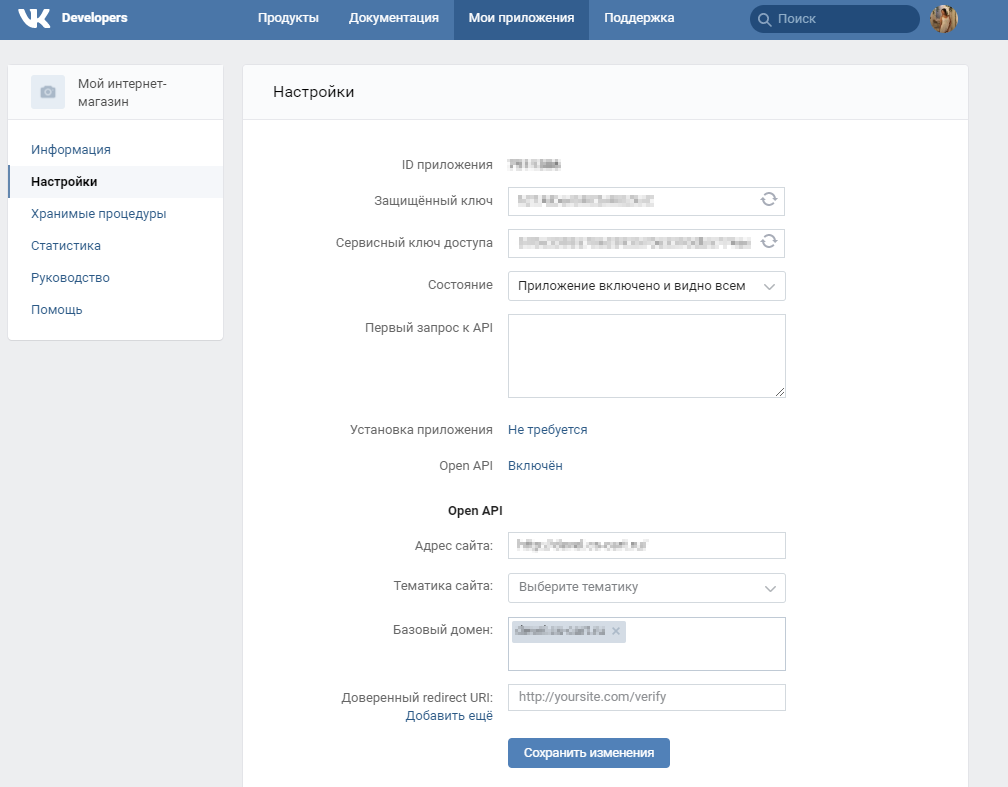Refresh the service access key icon
The height and width of the screenshot is (787, 1008).
(768, 242)
